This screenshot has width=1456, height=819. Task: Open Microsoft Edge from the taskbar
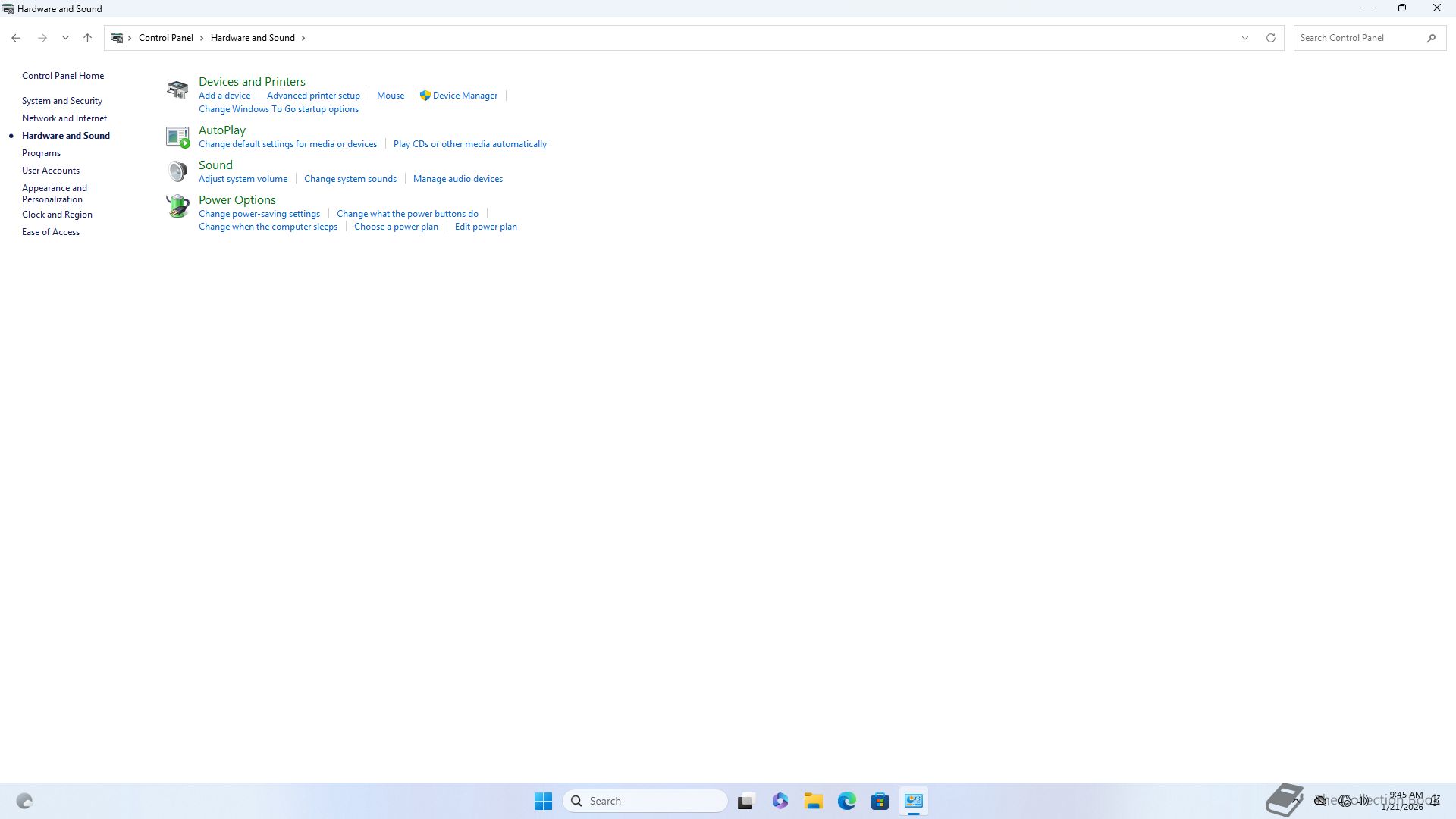pyautogui.click(x=846, y=802)
